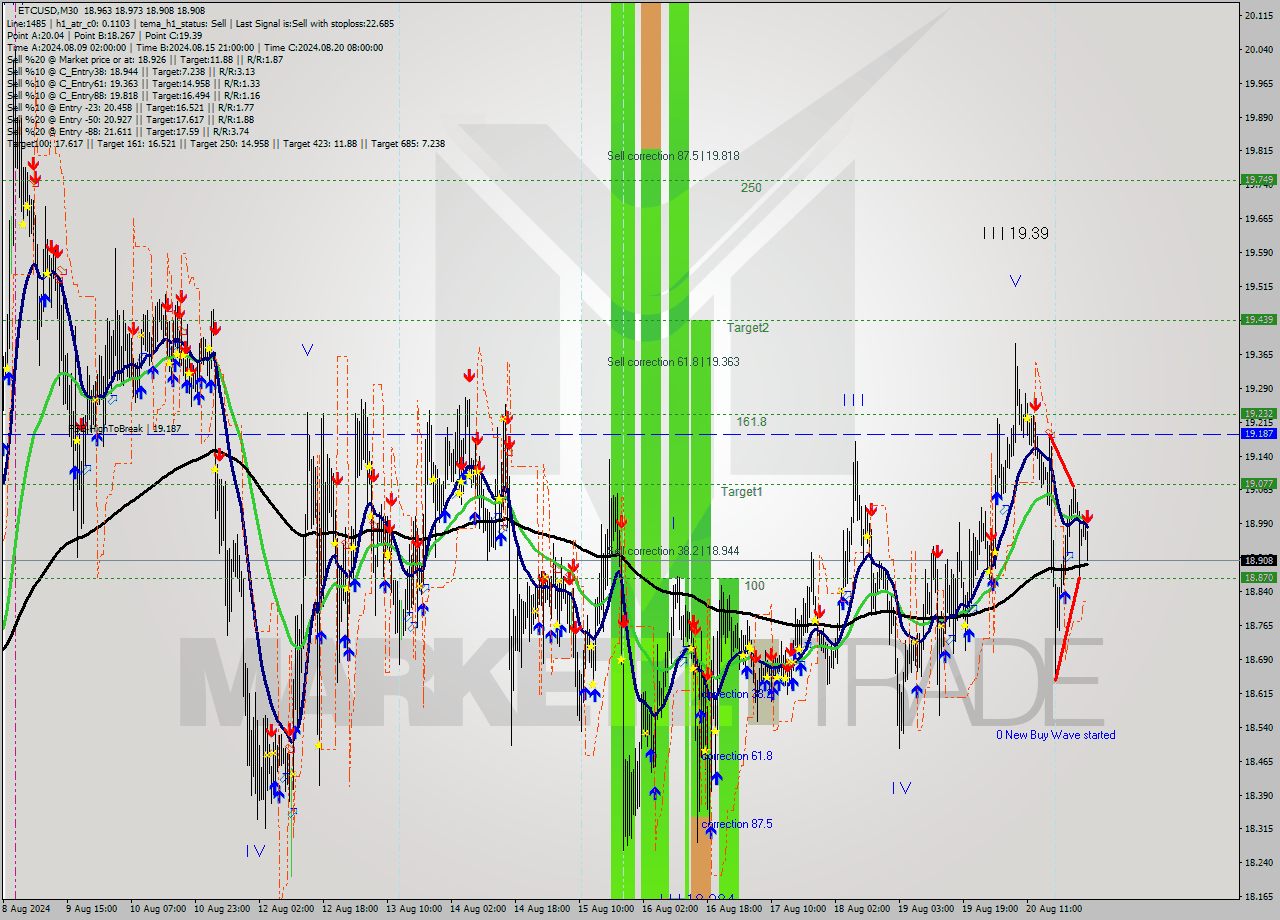Click the blue 'correction 87.5' label
The height and width of the screenshot is (920, 1280).
tap(737, 824)
